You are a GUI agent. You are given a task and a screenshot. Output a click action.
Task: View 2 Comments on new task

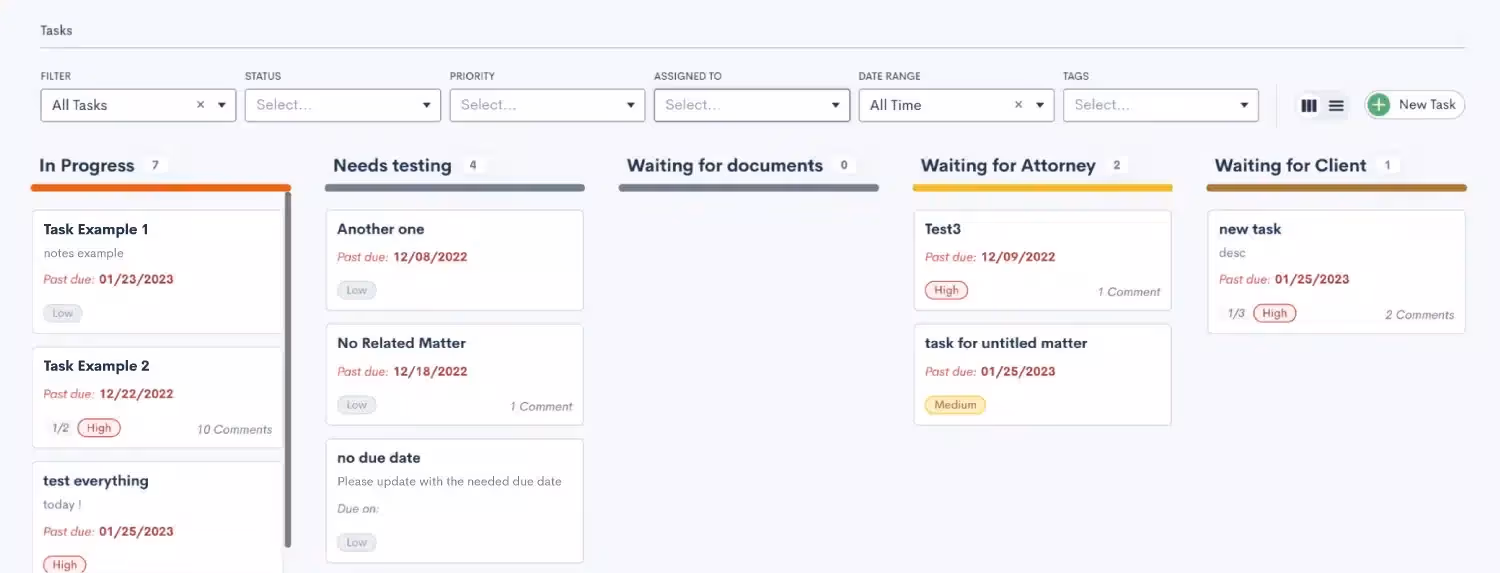pos(1420,315)
